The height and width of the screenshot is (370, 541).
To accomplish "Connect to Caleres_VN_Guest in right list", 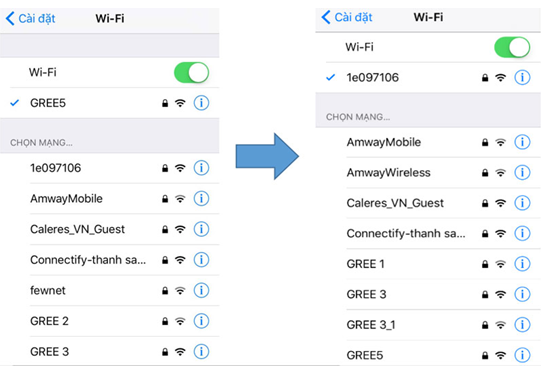I will (428, 203).
